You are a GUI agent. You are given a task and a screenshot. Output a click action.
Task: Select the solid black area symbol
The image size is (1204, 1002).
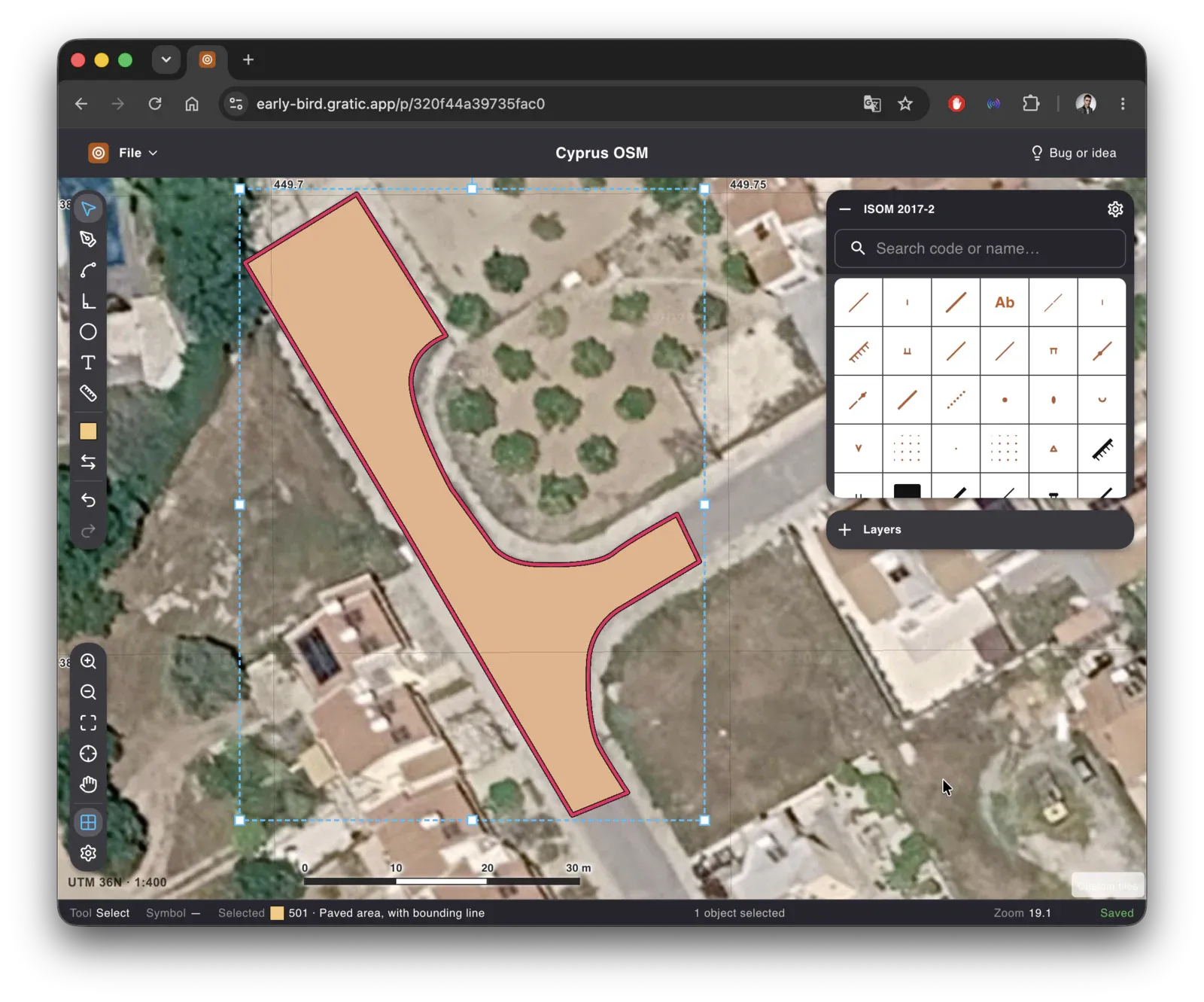tap(908, 488)
